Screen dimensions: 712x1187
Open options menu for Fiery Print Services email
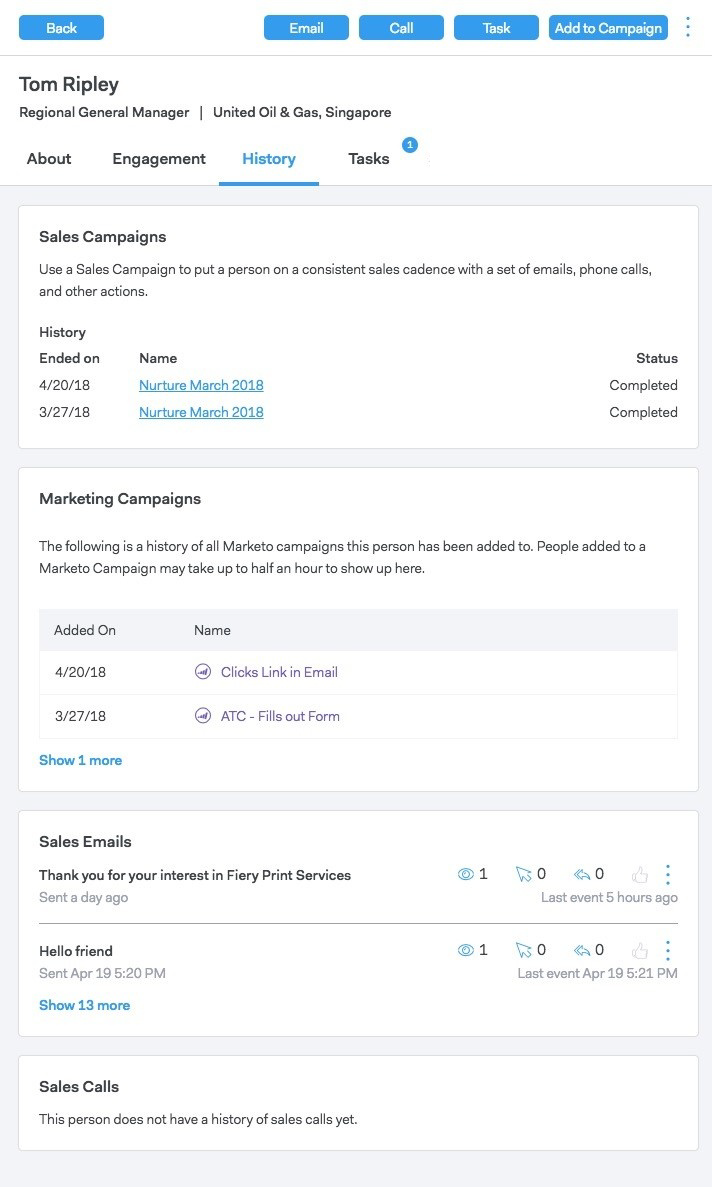[668, 874]
